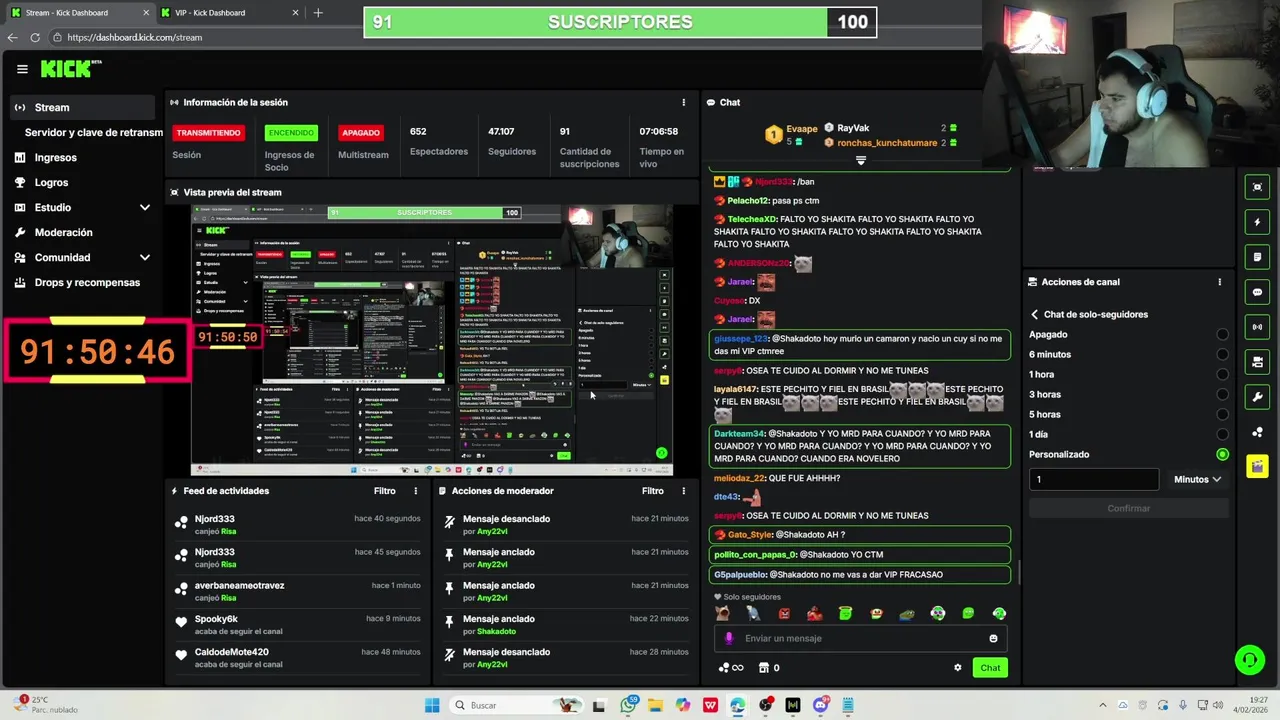The image size is (1280, 720).
Task: Click the purple microphone icon in chat input
Action: point(729,638)
